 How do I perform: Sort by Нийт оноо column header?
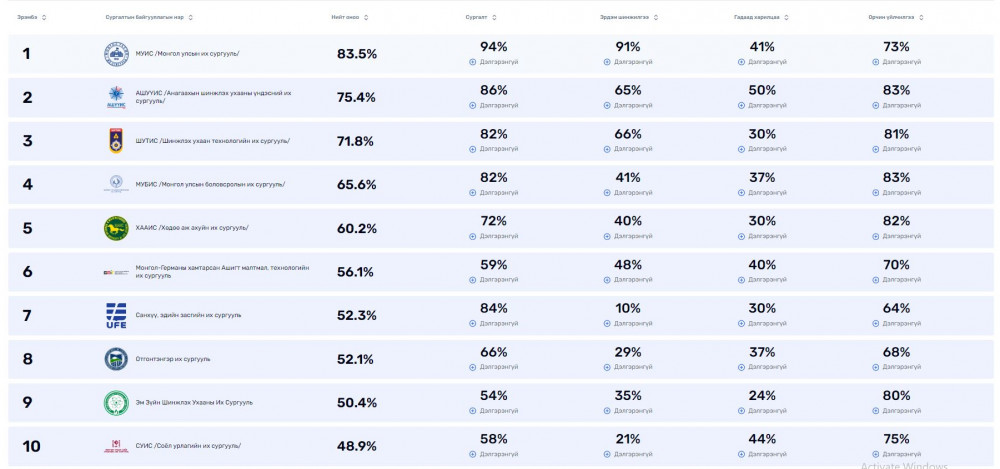[x=349, y=17]
